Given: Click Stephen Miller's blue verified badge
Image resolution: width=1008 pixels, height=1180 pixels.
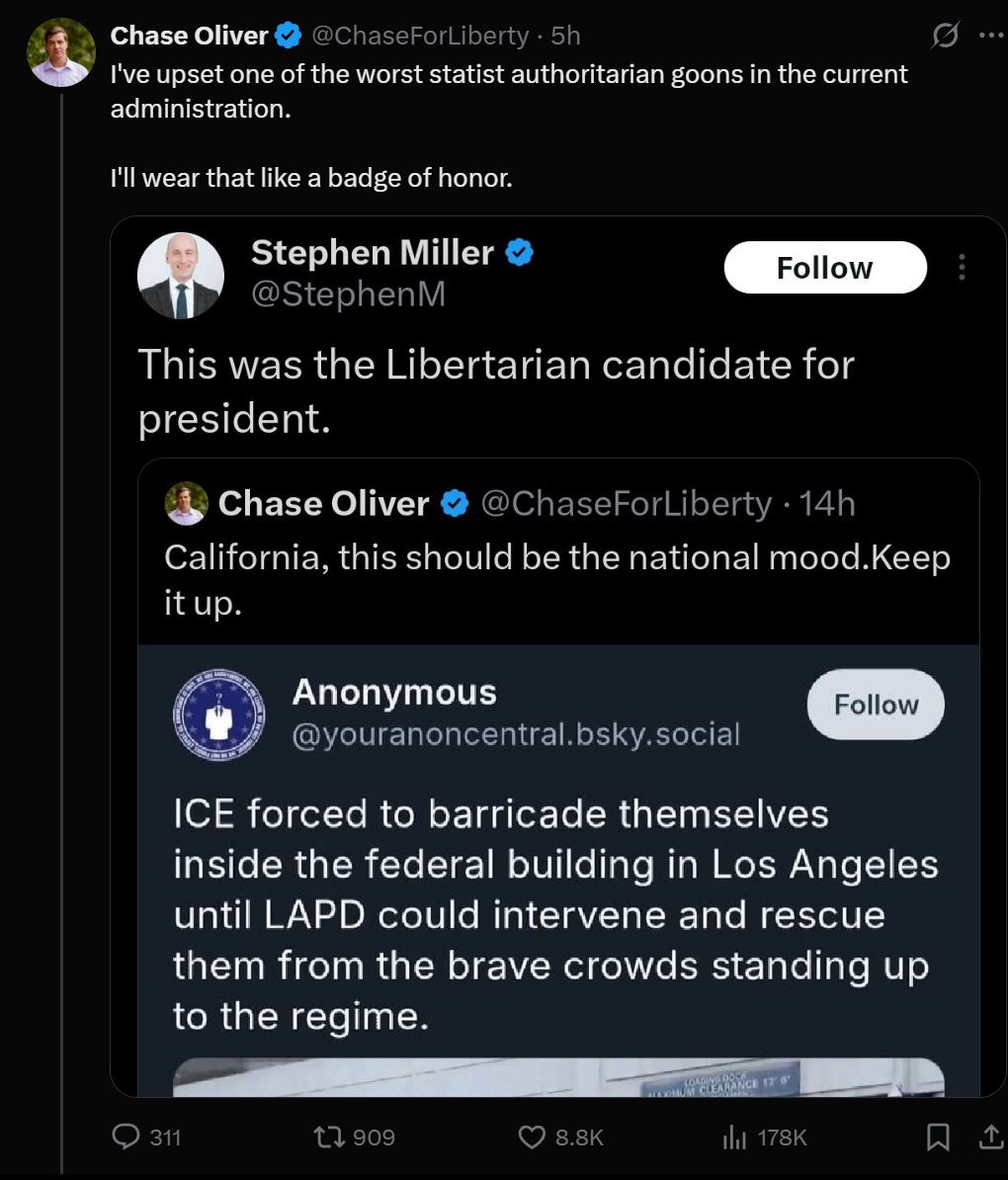Looking at the screenshot, I should pos(520,253).
